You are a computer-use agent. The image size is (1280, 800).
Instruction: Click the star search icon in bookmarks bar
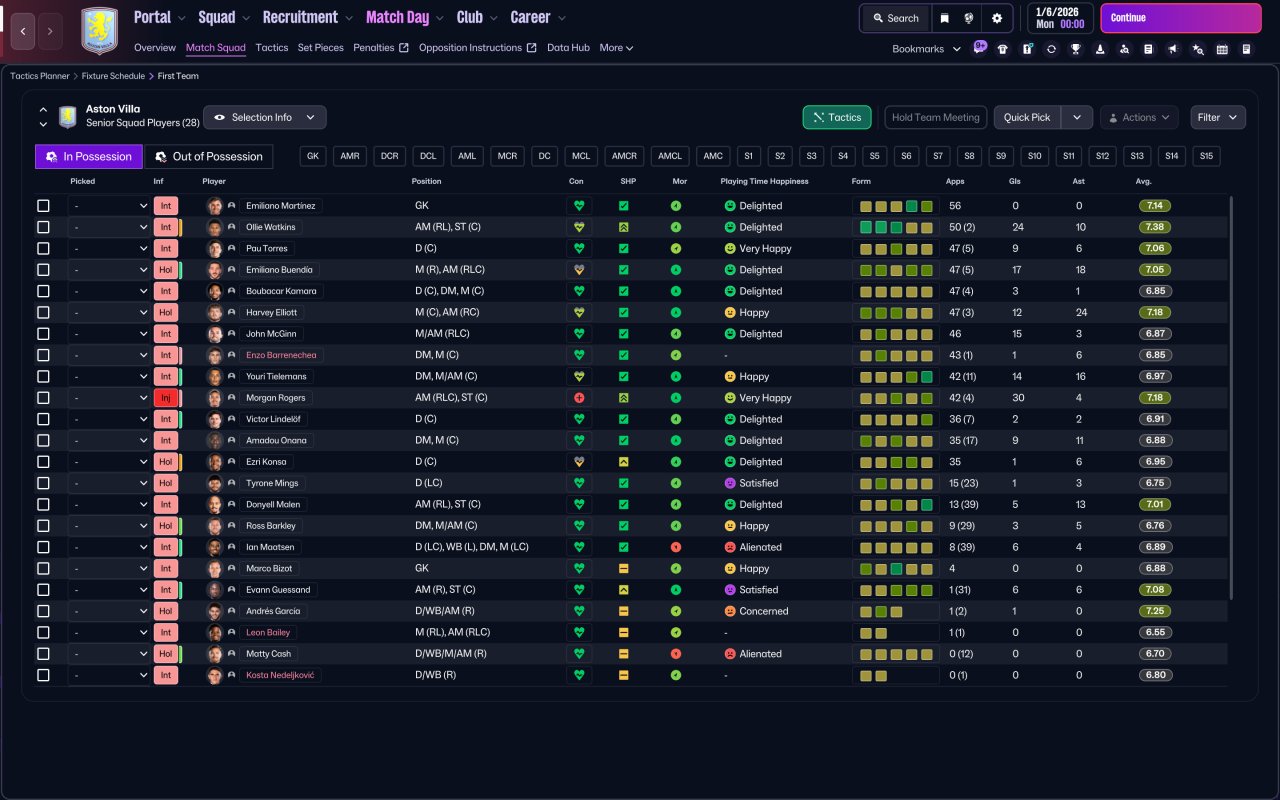pyautogui.click(x=1198, y=49)
